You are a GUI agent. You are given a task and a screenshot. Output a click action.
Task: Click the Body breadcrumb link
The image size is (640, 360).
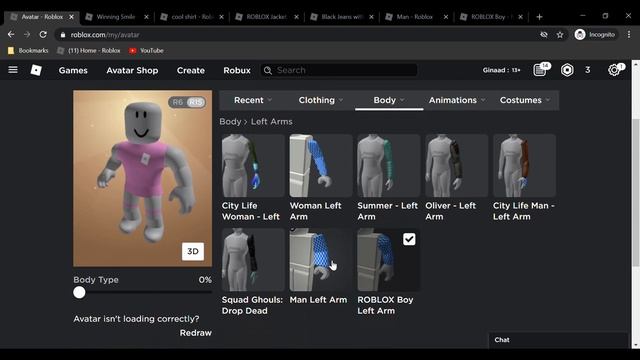[x=230, y=122]
